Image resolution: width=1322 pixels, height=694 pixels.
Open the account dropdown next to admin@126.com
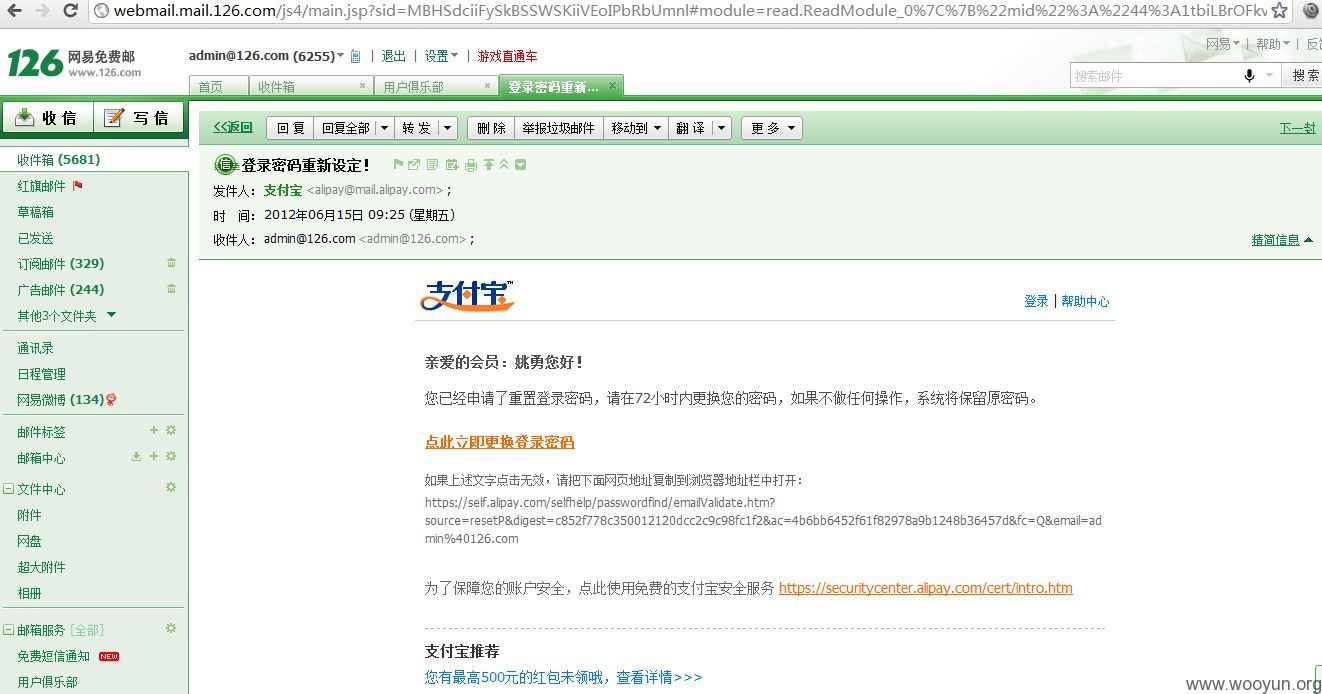pyautogui.click(x=341, y=56)
